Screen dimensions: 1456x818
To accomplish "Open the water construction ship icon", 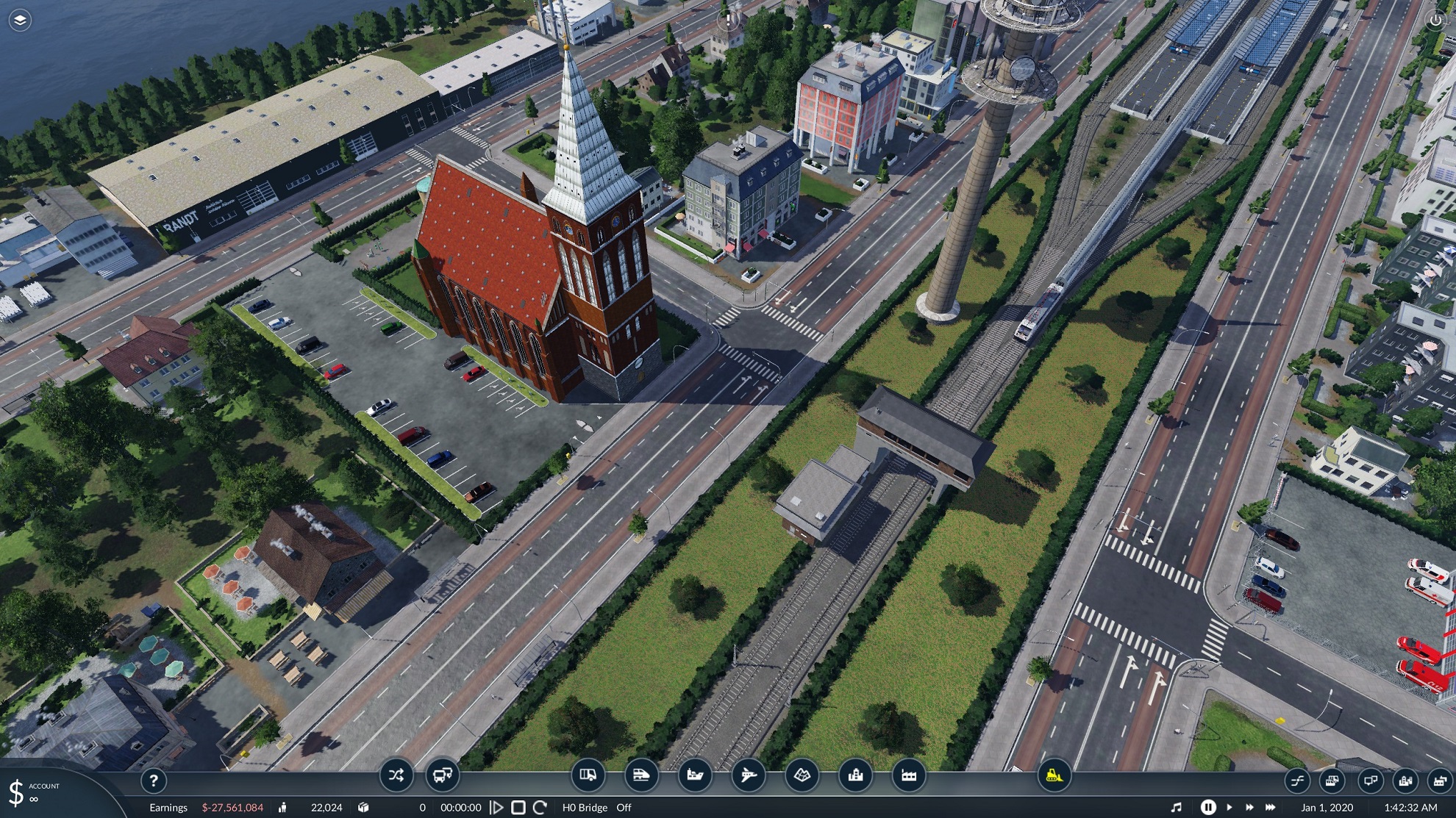I will (695, 775).
